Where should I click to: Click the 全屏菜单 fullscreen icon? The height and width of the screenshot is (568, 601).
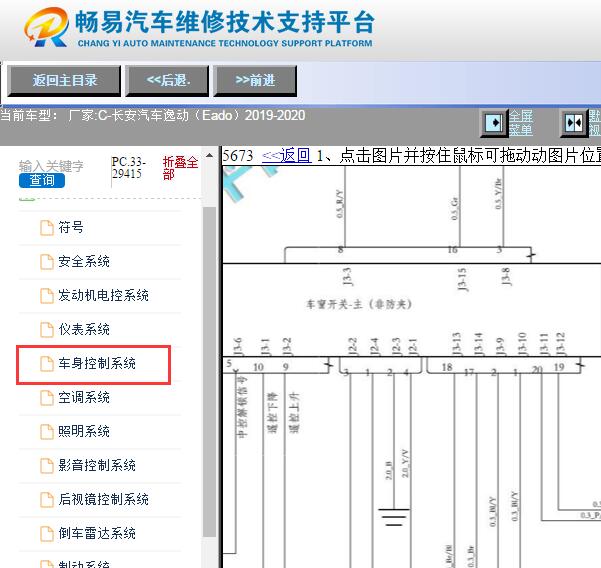tap(494, 123)
